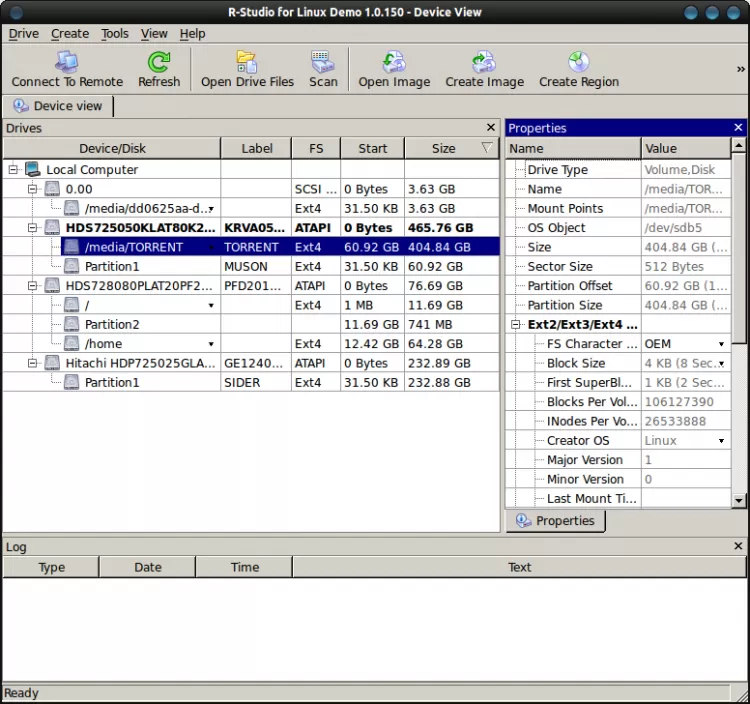Viewport: 750px width, 704px height.
Task: Click the Create Image toolbar icon
Action: (x=484, y=69)
